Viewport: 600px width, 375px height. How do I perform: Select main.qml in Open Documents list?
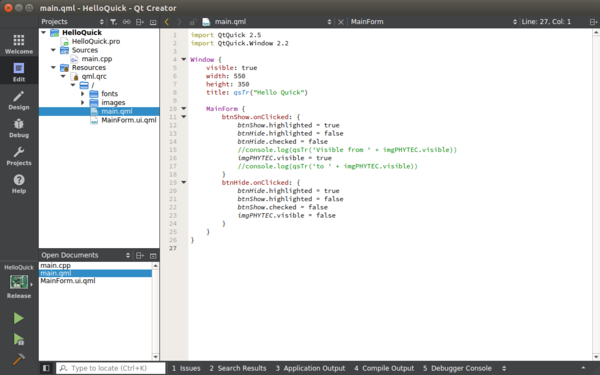95,273
